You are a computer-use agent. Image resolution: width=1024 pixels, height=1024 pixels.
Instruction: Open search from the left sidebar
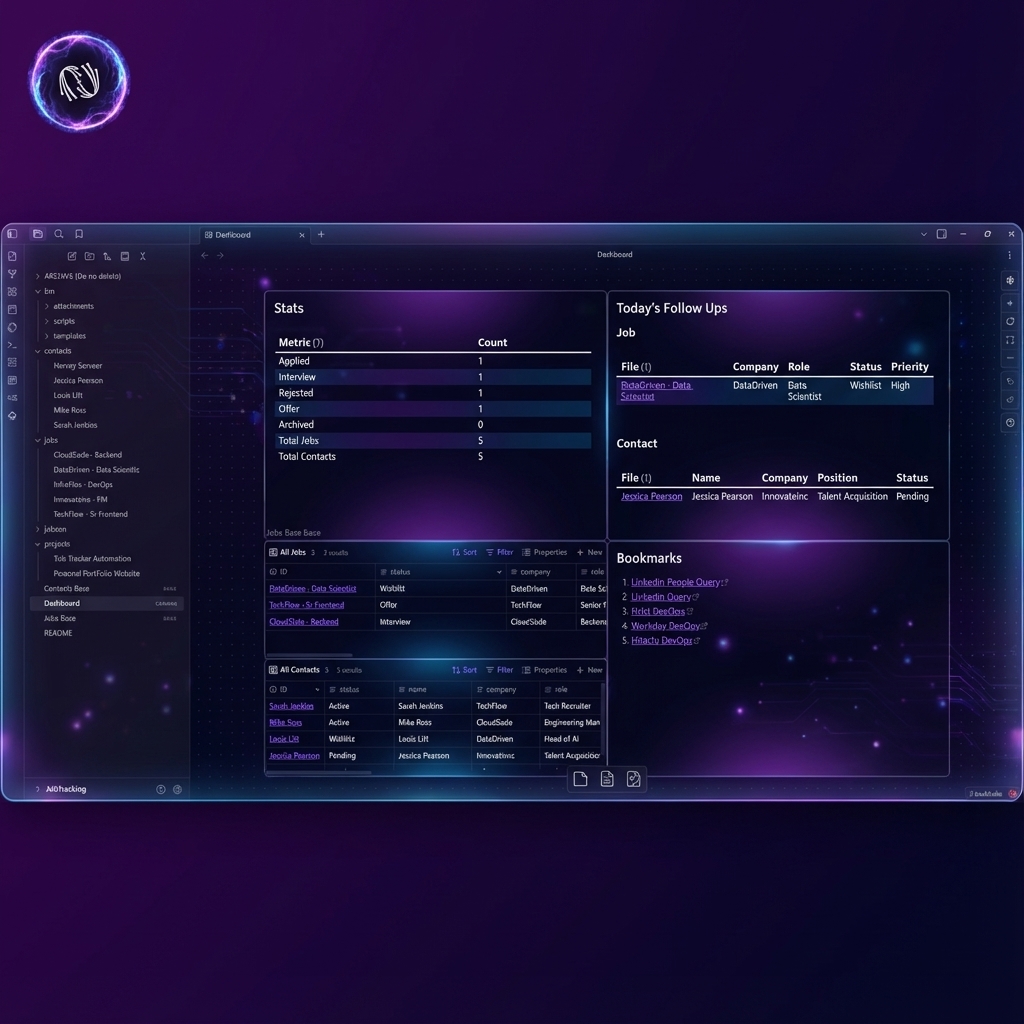[59, 234]
